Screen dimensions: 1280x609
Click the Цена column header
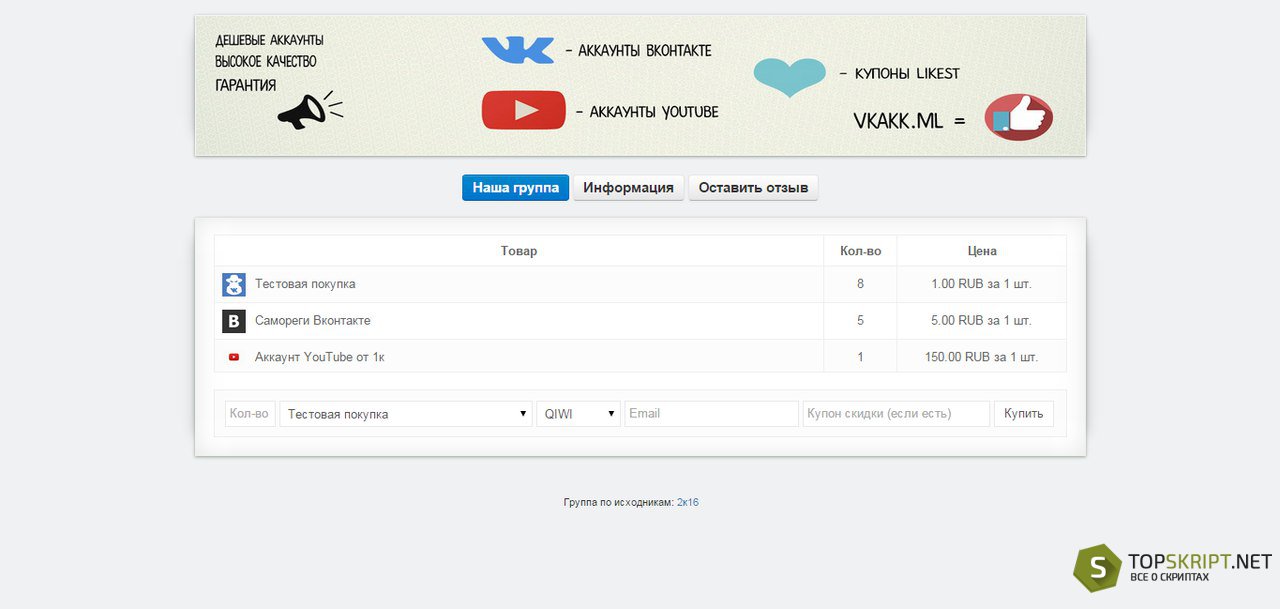pos(982,251)
